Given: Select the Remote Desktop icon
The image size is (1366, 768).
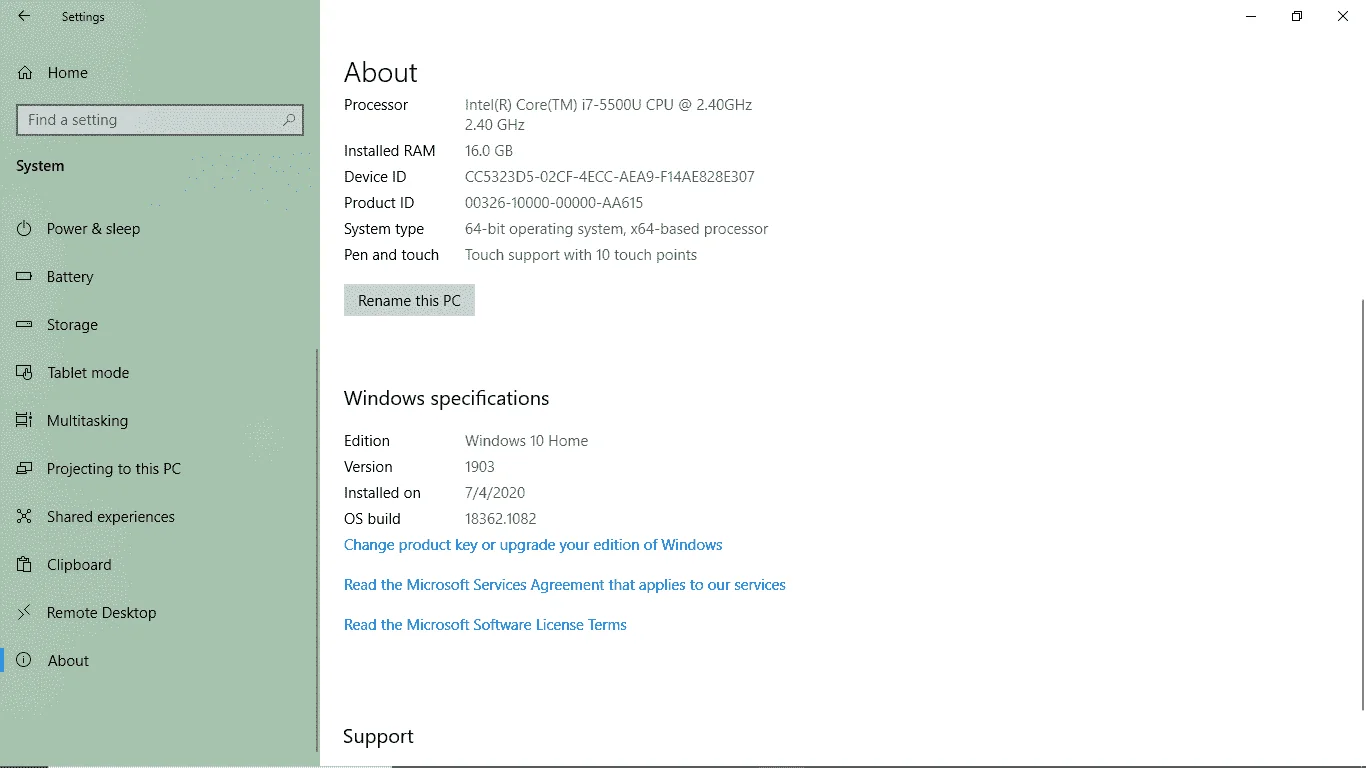Looking at the screenshot, I should coord(25,613).
